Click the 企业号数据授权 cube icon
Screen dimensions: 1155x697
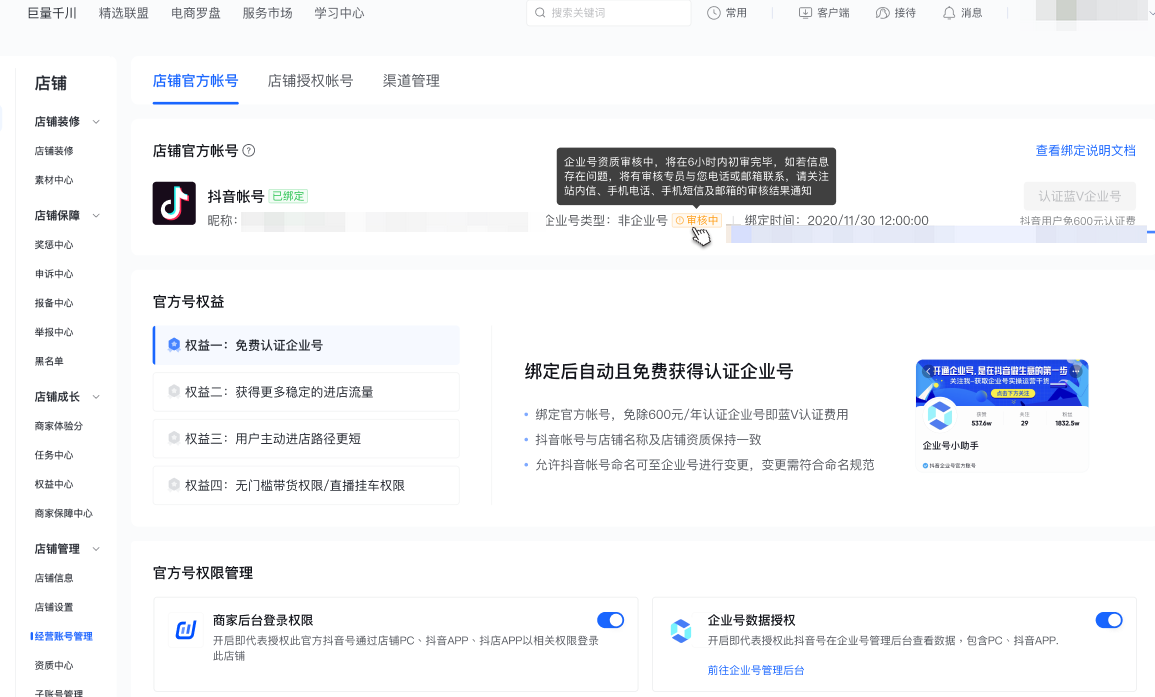coord(681,630)
